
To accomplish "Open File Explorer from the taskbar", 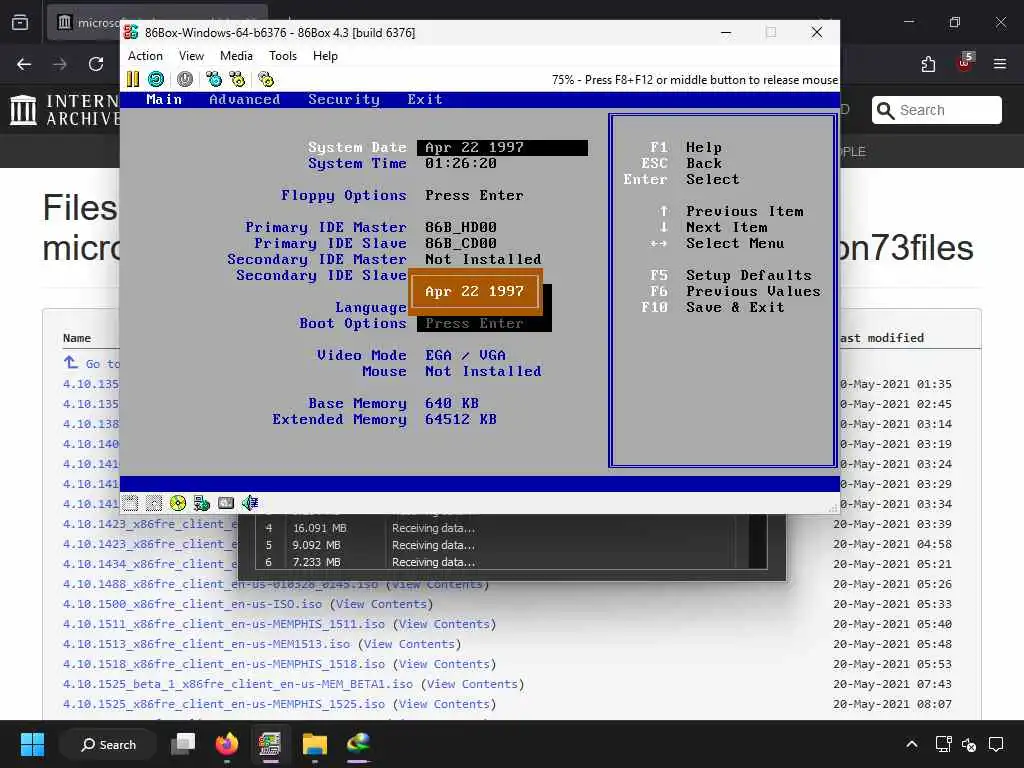I will click(x=315, y=744).
